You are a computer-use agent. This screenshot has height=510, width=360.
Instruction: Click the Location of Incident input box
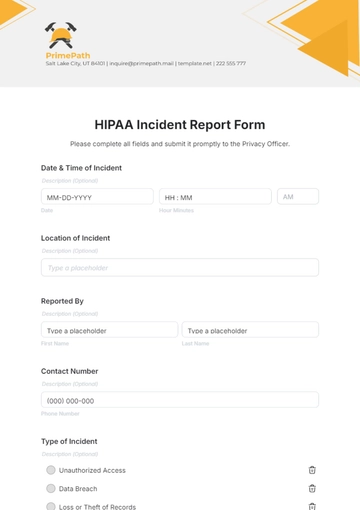180,267
